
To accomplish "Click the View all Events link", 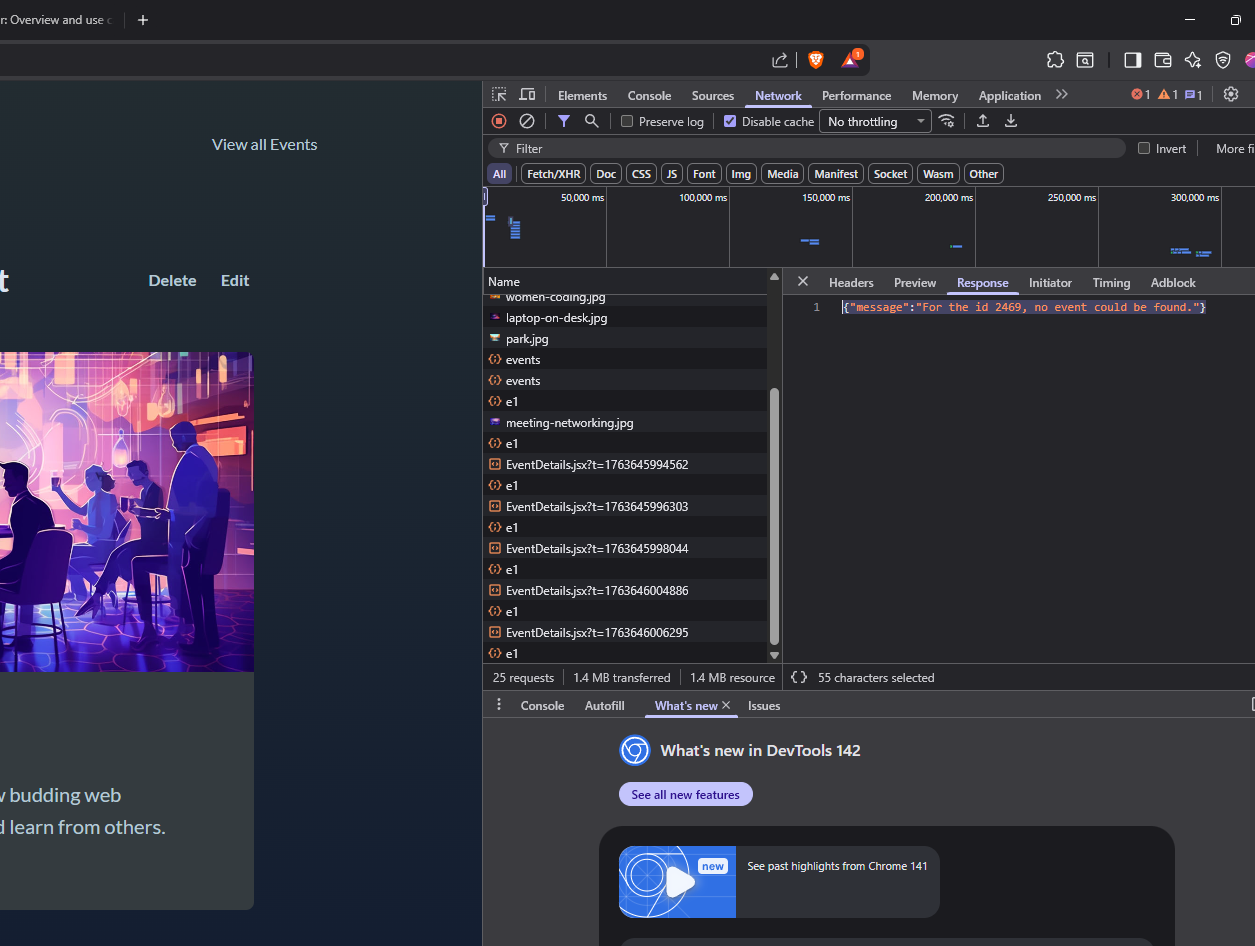I will 264,144.
